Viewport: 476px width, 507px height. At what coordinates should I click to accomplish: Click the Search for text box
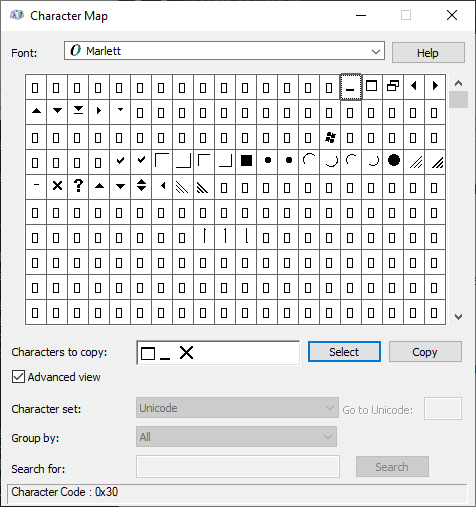[x=238, y=467]
